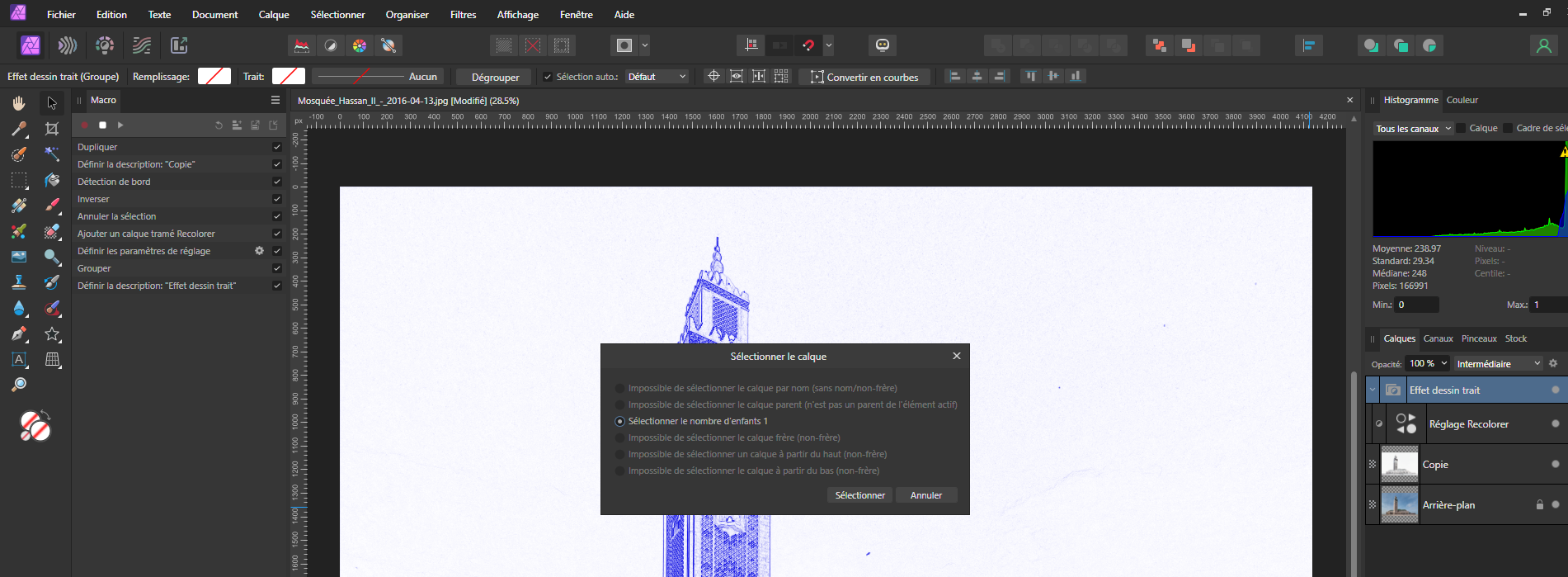
Task: Switch to the Canaux tab
Action: pos(1438,338)
